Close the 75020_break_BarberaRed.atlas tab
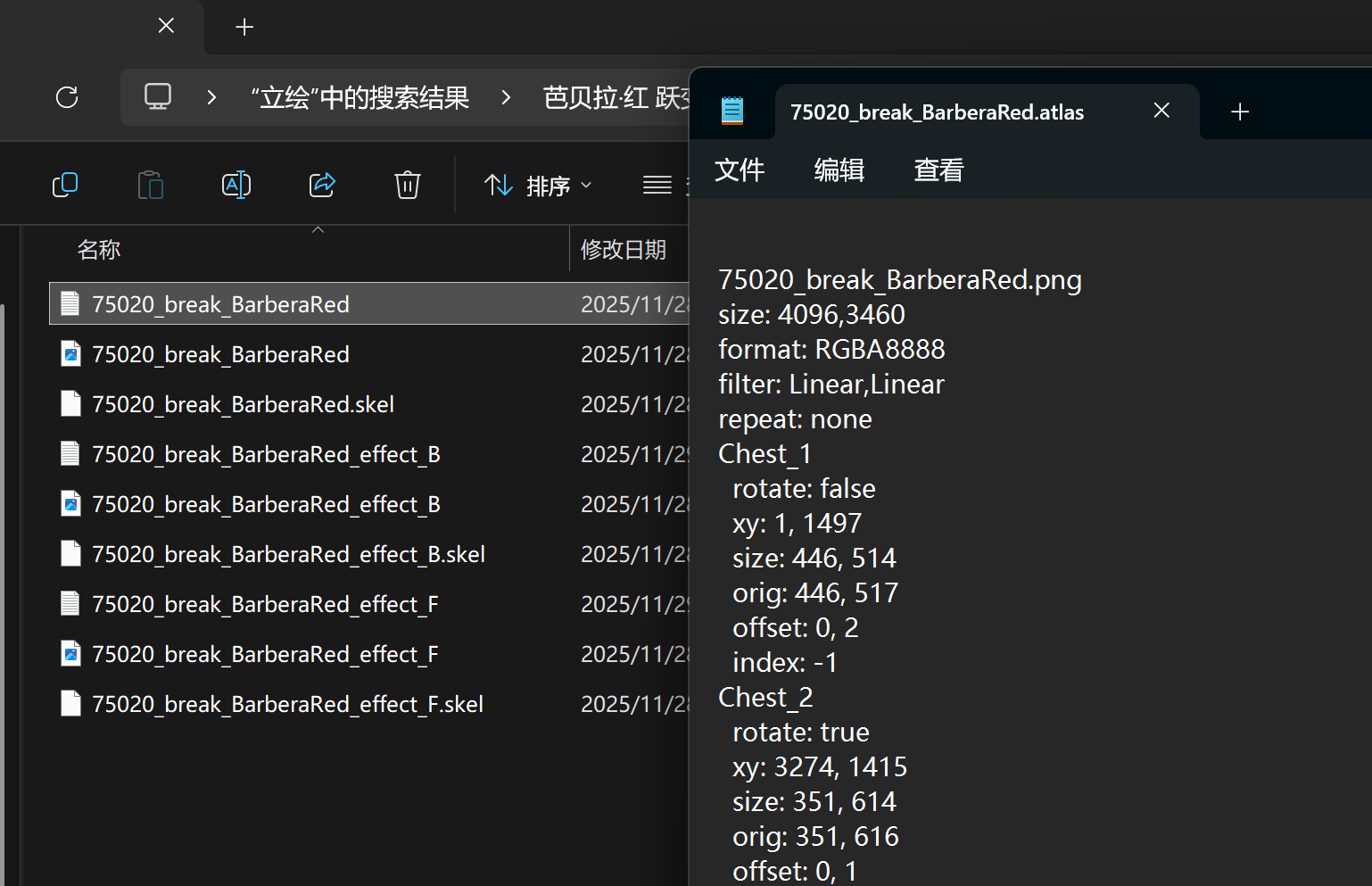1372x886 pixels. (1161, 111)
